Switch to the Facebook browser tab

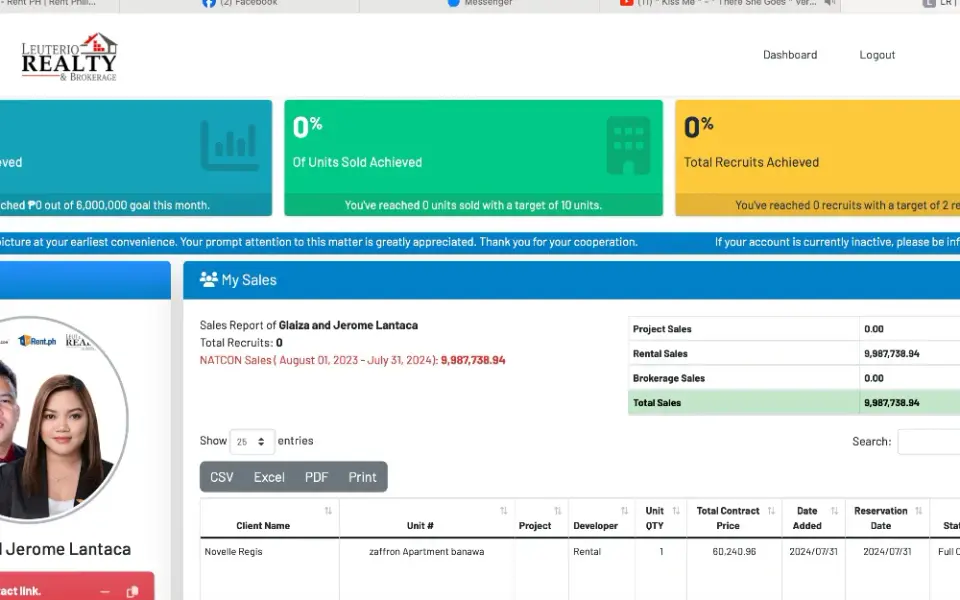pyautogui.click(x=239, y=4)
